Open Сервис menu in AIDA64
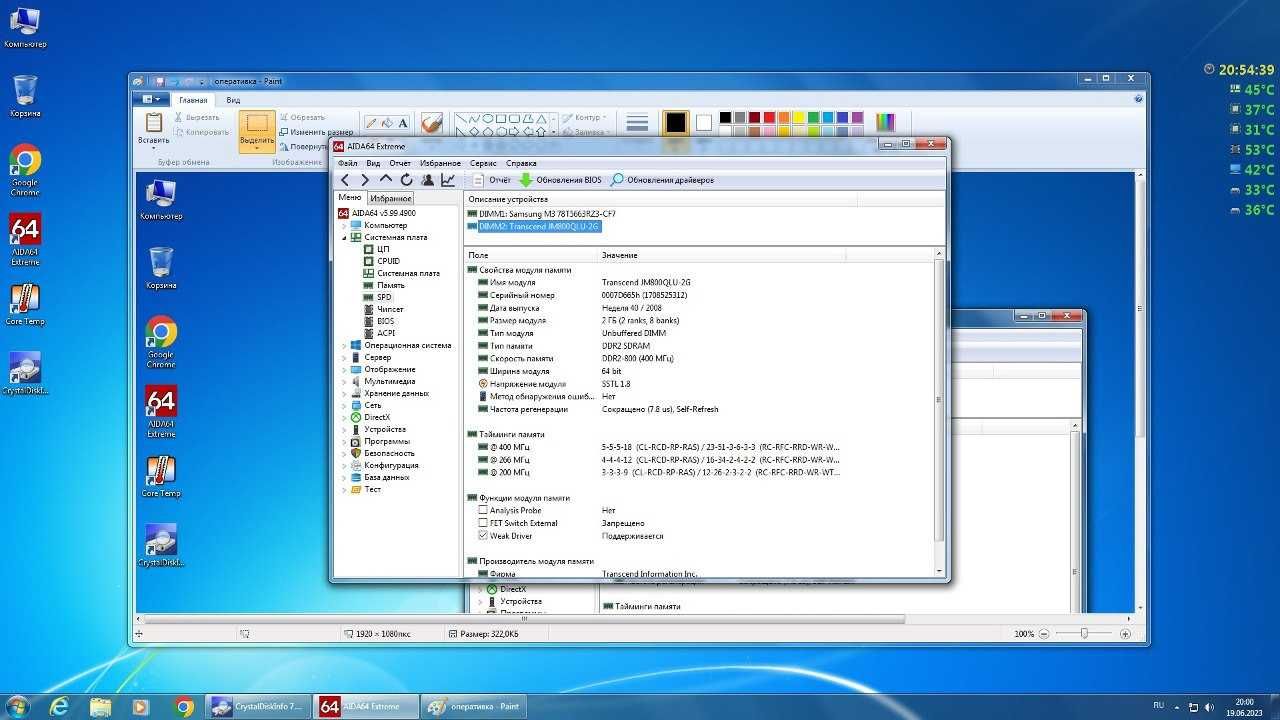The width and height of the screenshot is (1280, 720). (x=483, y=163)
